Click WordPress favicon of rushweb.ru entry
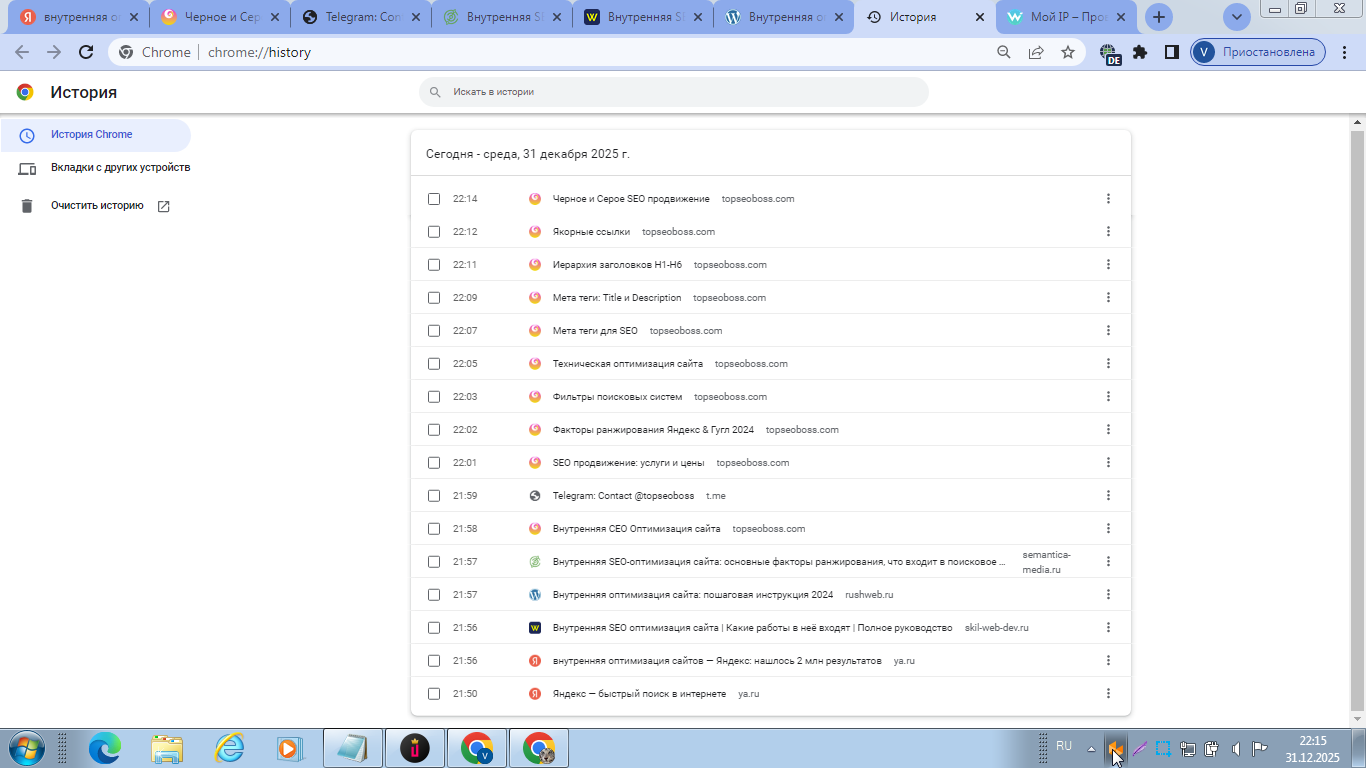Viewport: 1366px width, 768px height. pos(535,595)
